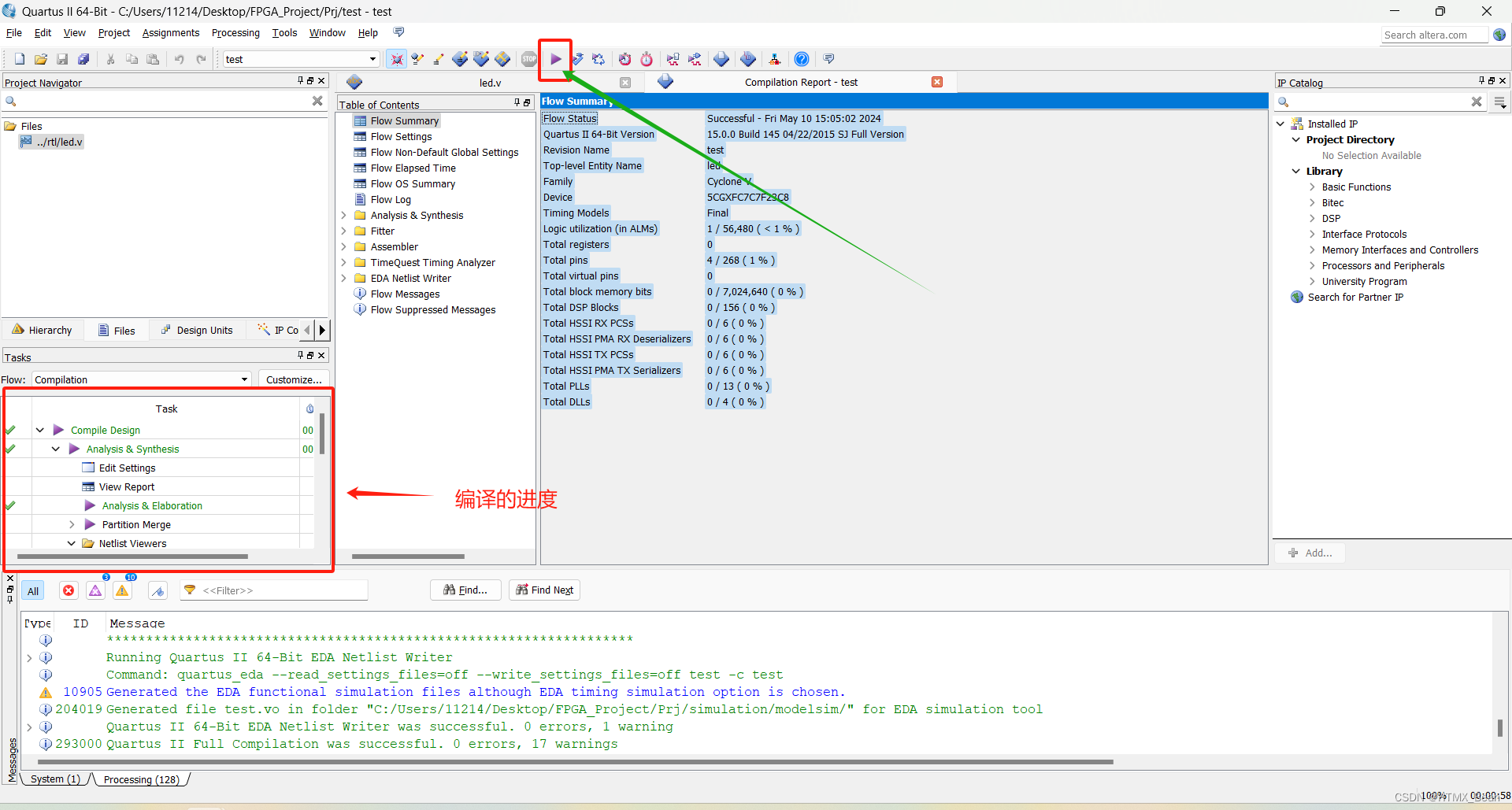The width and height of the screenshot is (1512, 810).
Task: Click the Cut scissors toolbar icon
Action: 111,59
